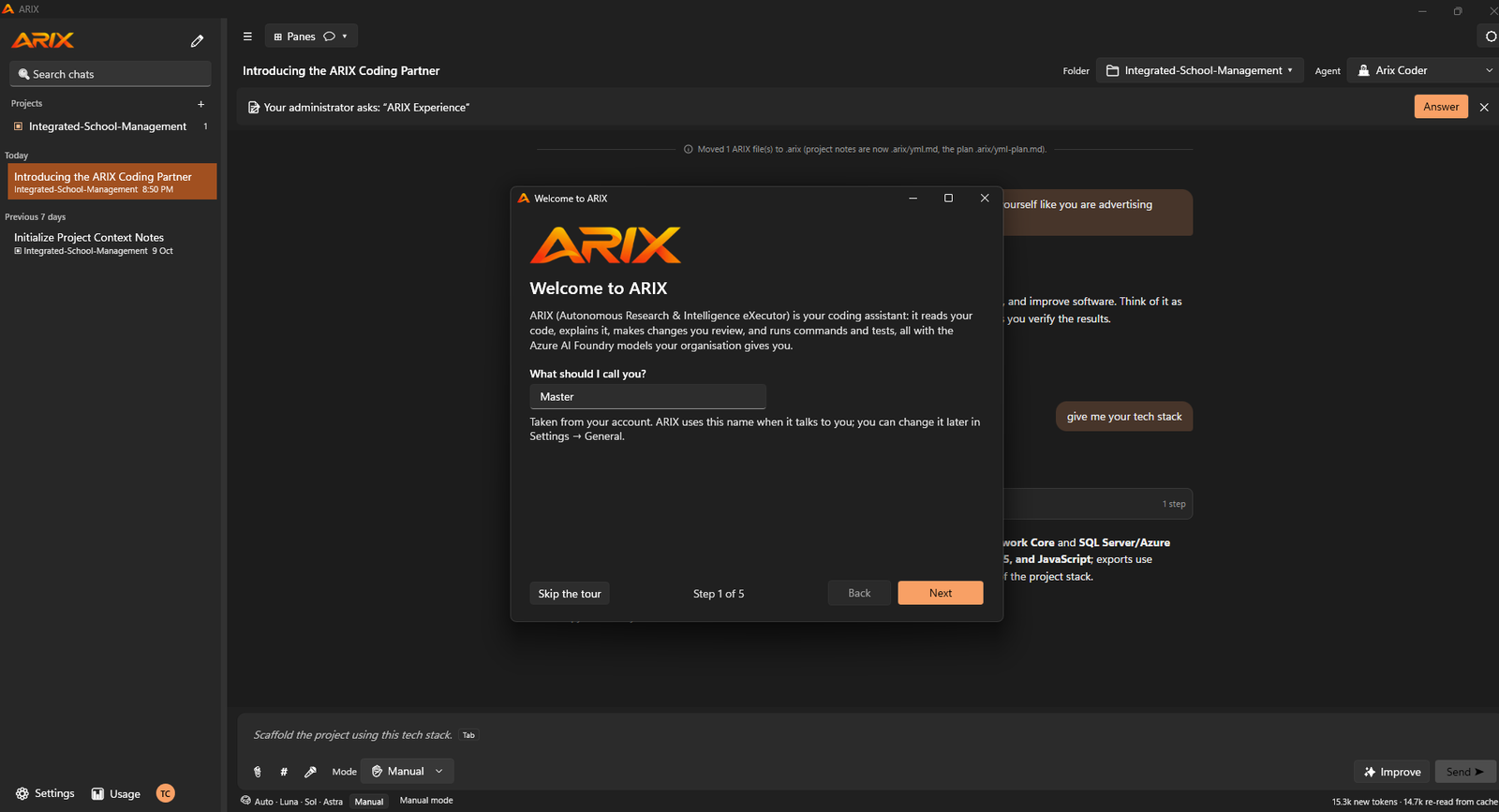Click the Manual chip in the status bar
1499x812 pixels.
[369, 802]
